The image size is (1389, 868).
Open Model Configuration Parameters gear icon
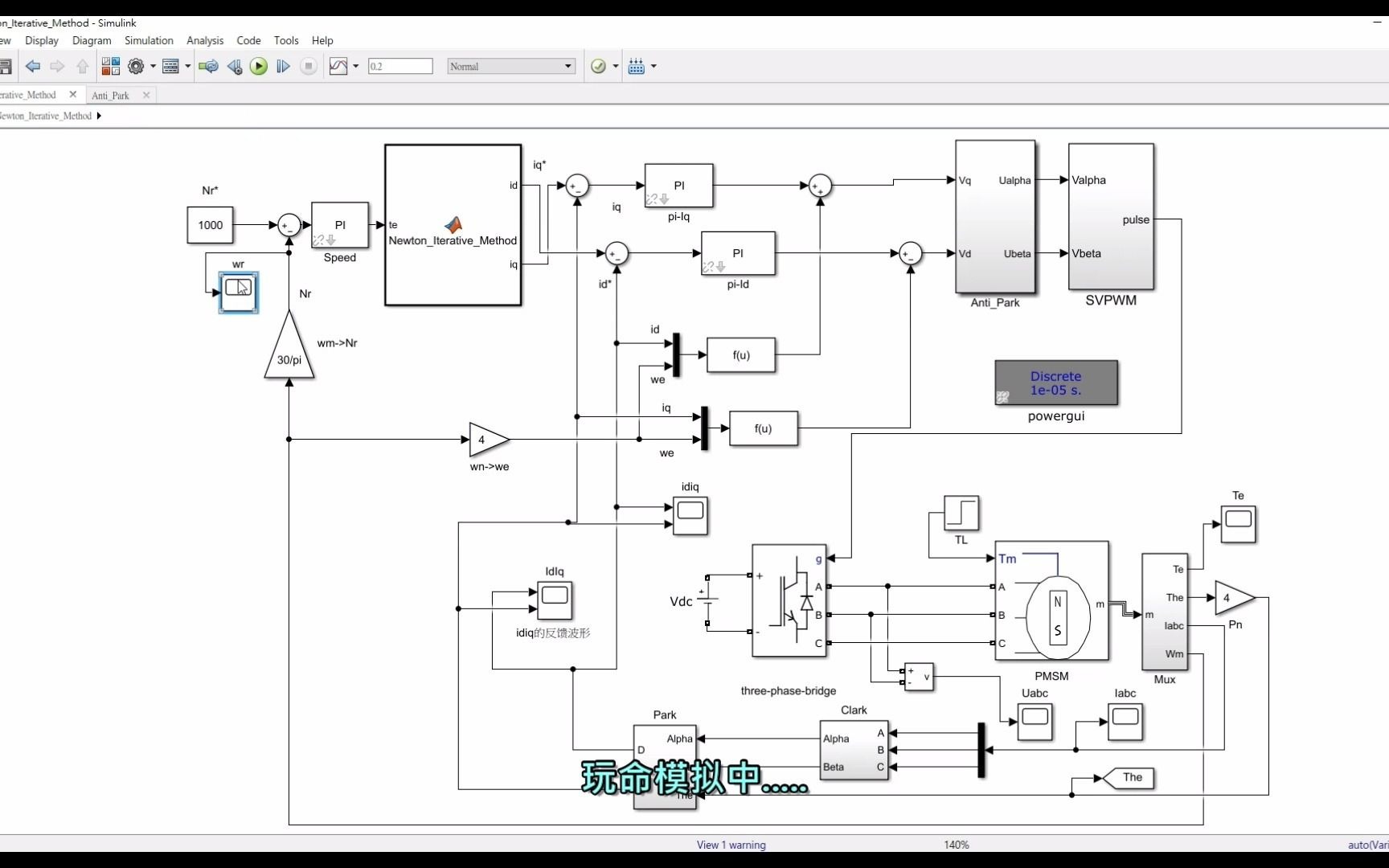tap(135, 66)
